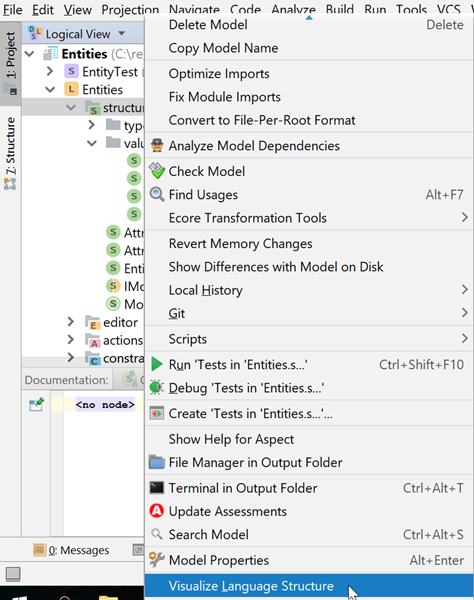Screen dimensions: 474x600
Task: Click the Logical View panel icon
Action: (x=35, y=33)
